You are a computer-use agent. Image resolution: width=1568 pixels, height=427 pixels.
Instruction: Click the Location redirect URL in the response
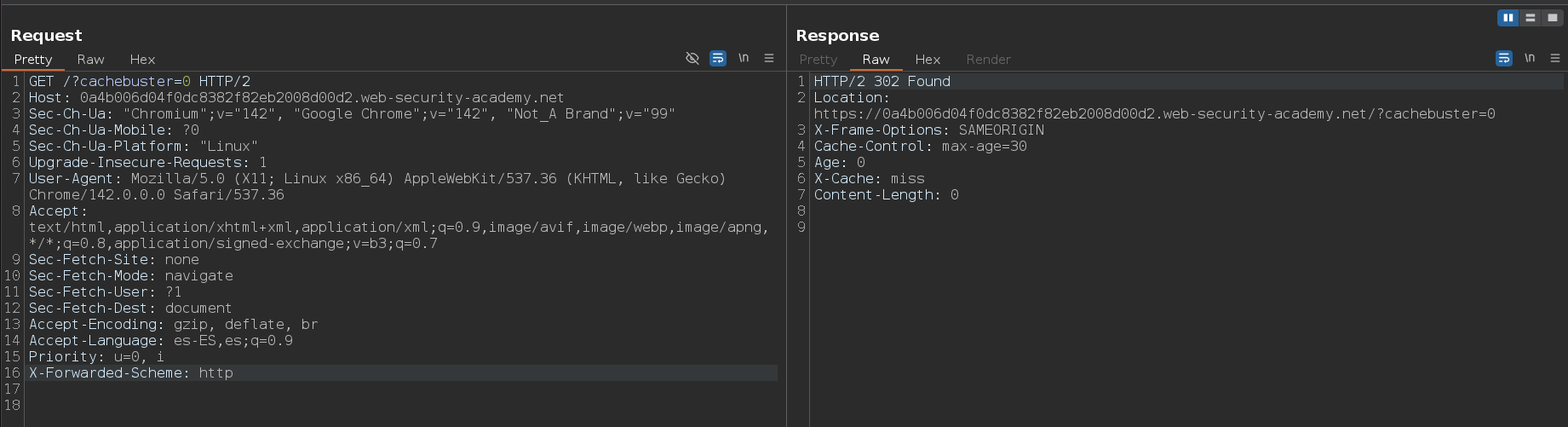[x=1154, y=114]
